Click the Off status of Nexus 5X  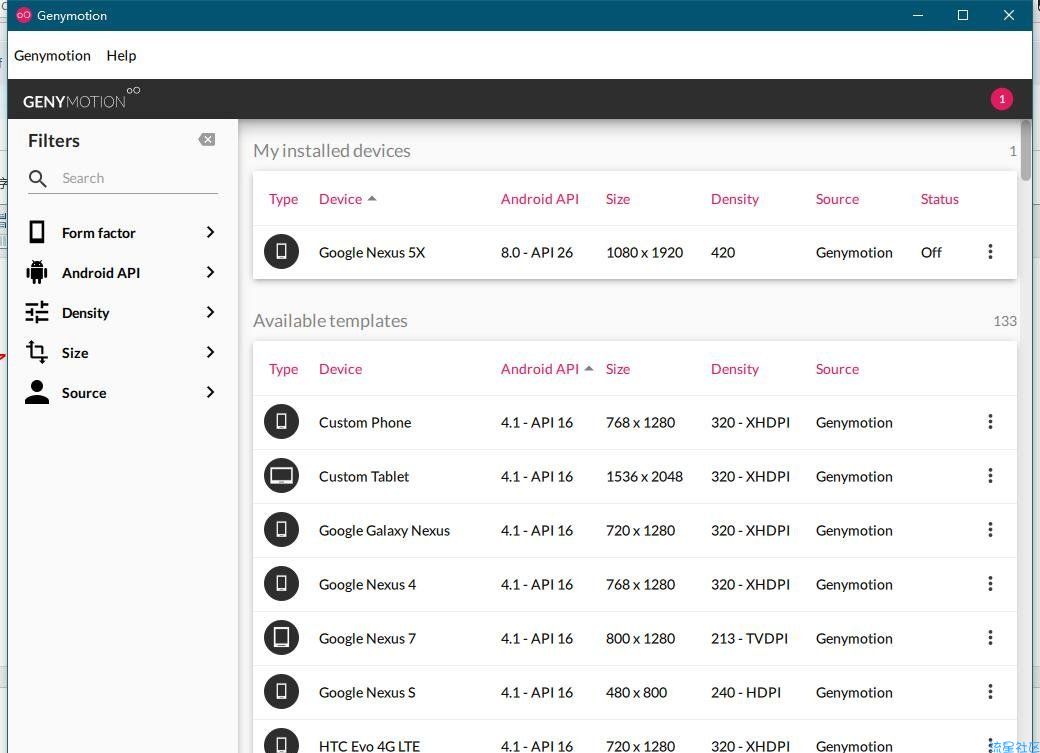pos(931,252)
